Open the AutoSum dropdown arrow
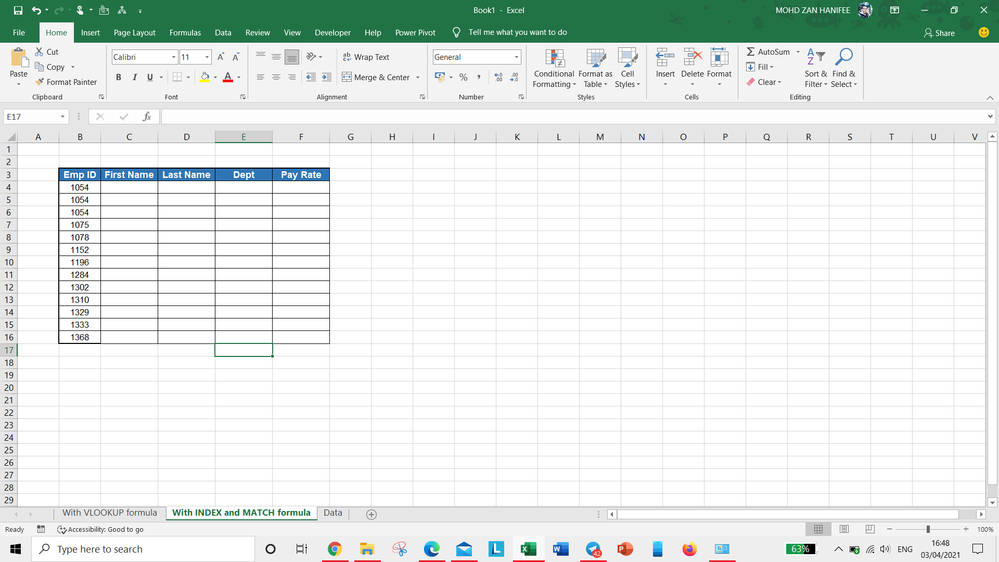 pyautogui.click(x=798, y=52)
